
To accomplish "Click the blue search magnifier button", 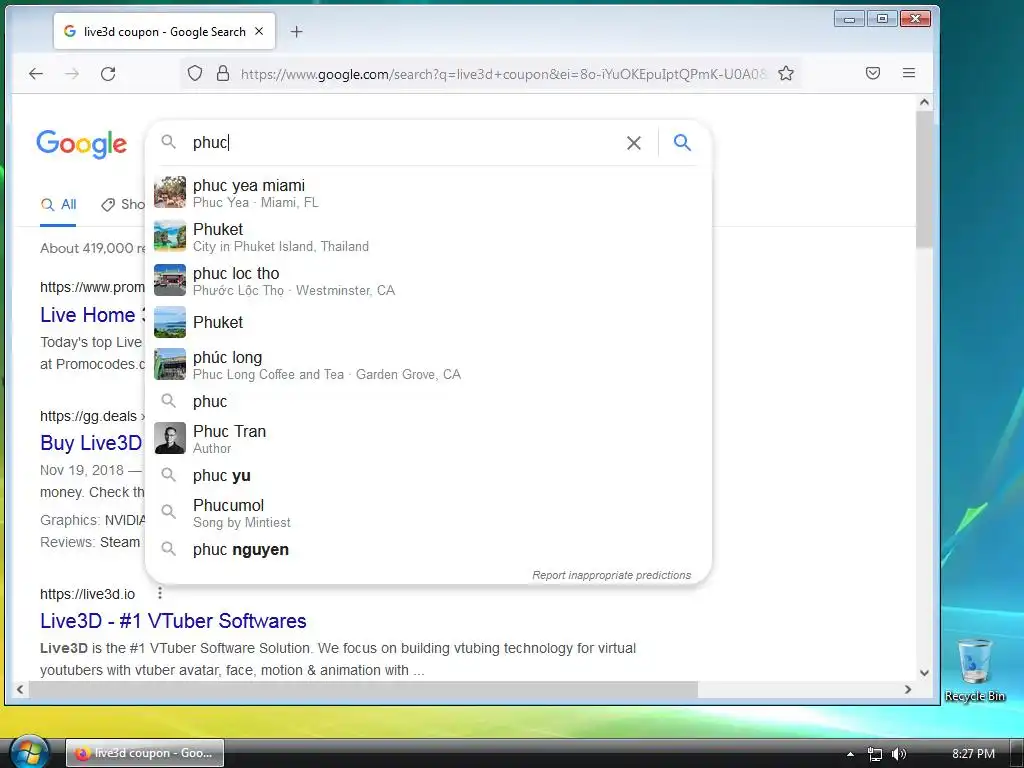I will (682, 142).
